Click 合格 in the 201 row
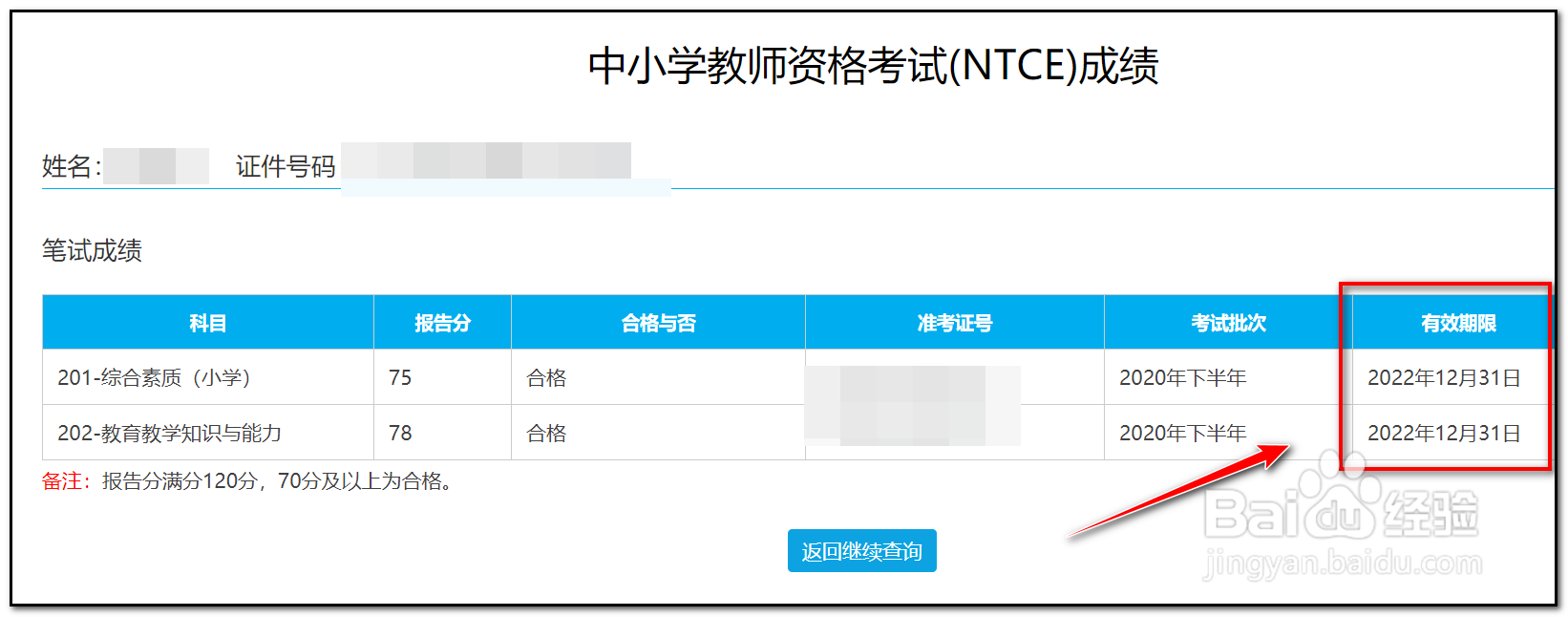 tap(546, 377)
